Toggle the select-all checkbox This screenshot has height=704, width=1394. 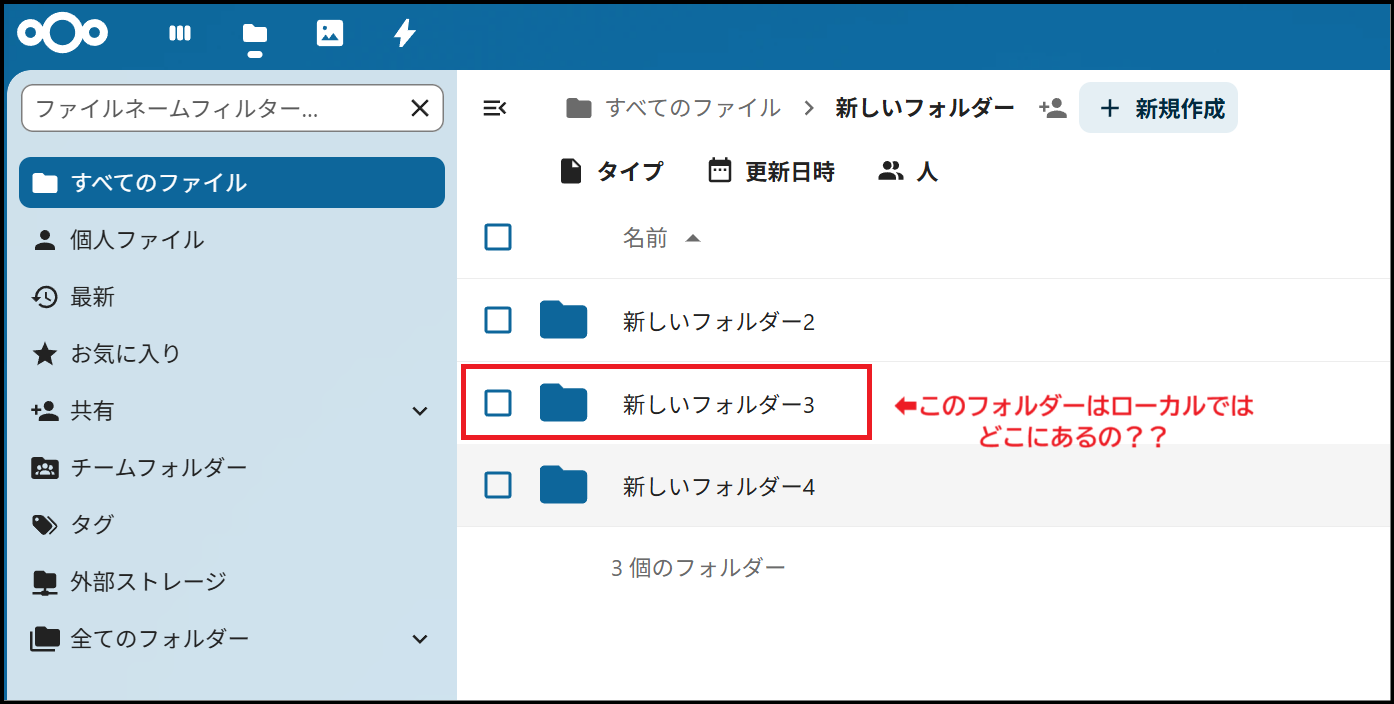coord(498,238)
